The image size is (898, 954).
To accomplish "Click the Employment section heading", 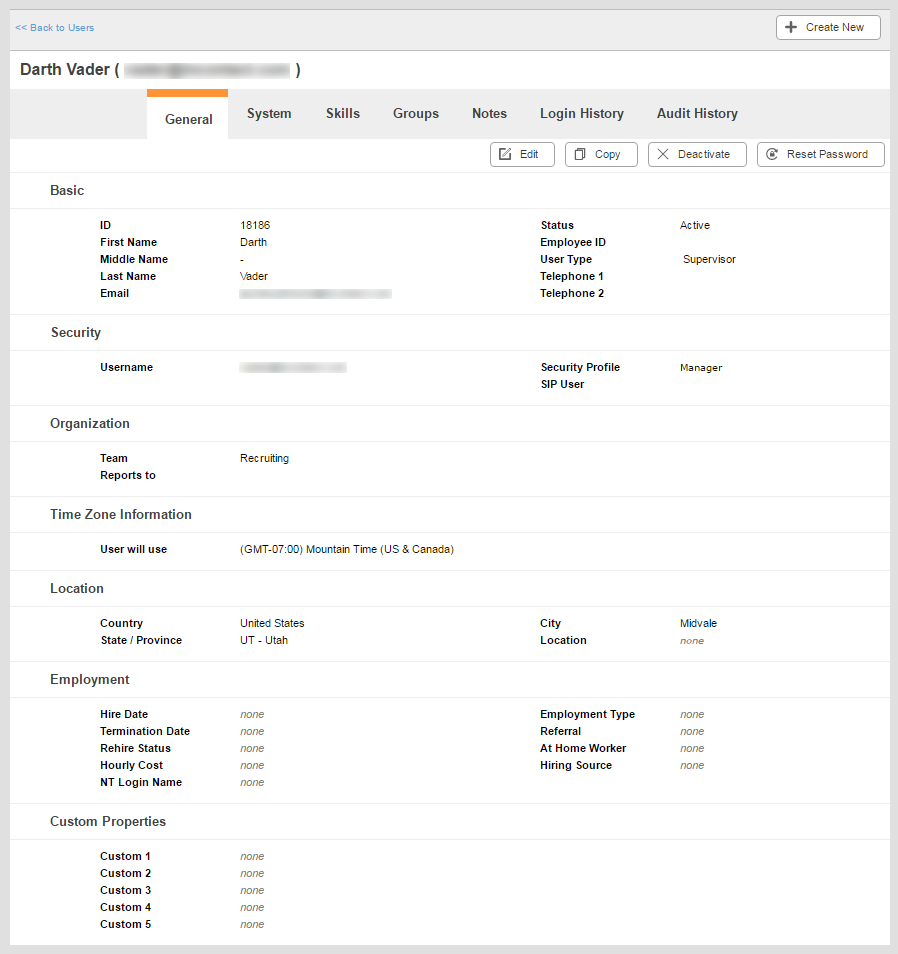I will pos(90,680).
